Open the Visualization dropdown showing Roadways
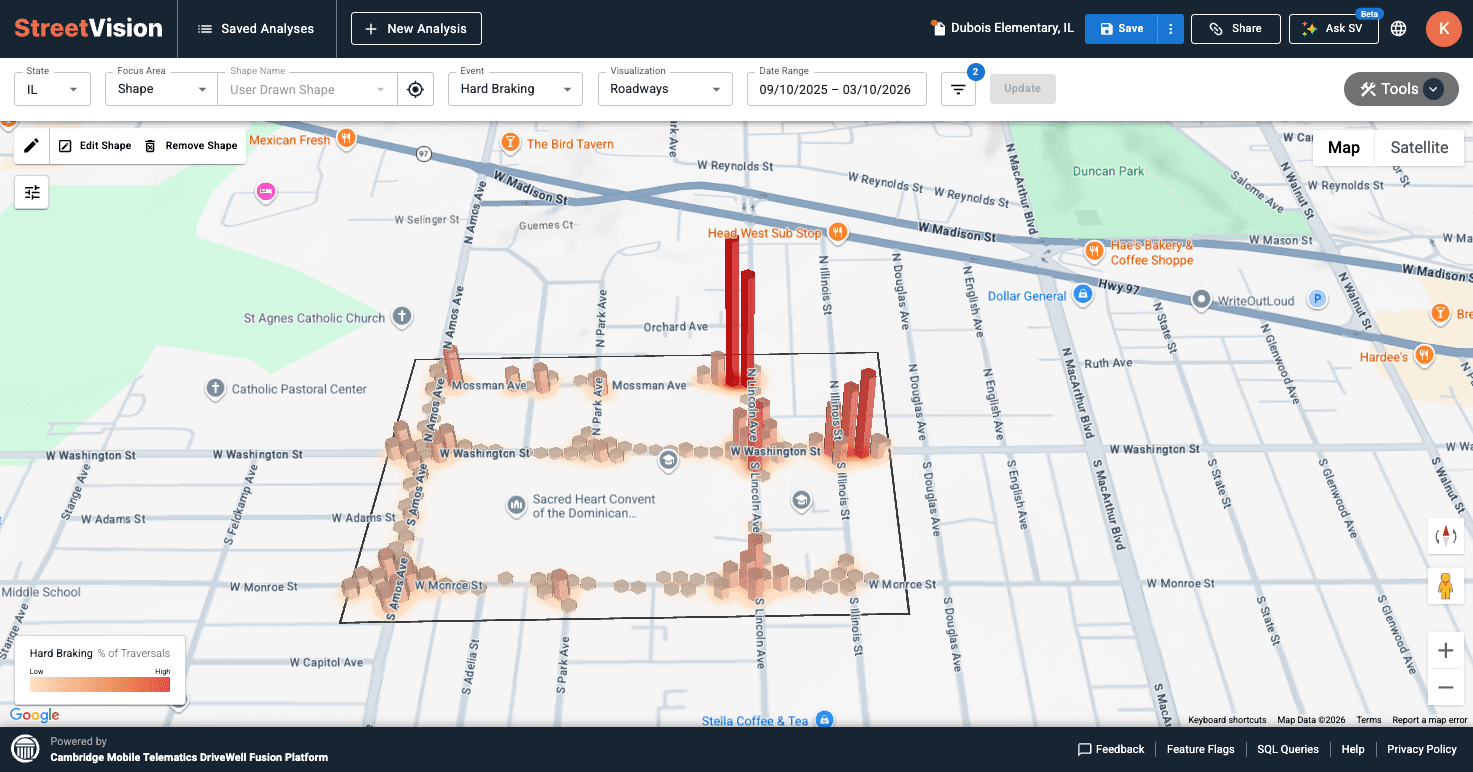Screen dimensions: 1473x772 pos(664,89)
